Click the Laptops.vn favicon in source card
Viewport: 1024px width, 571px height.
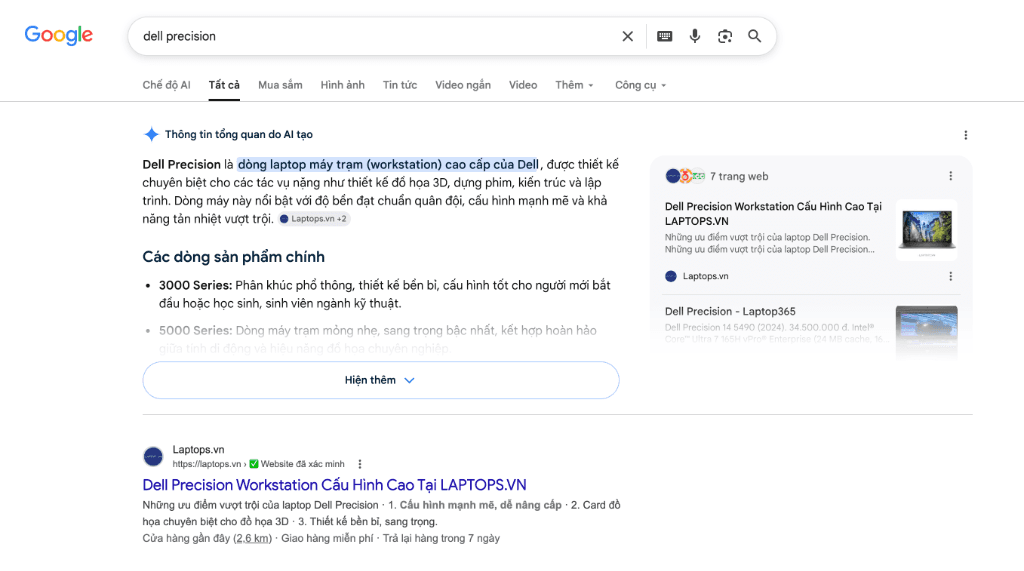[x=671, y=276]
